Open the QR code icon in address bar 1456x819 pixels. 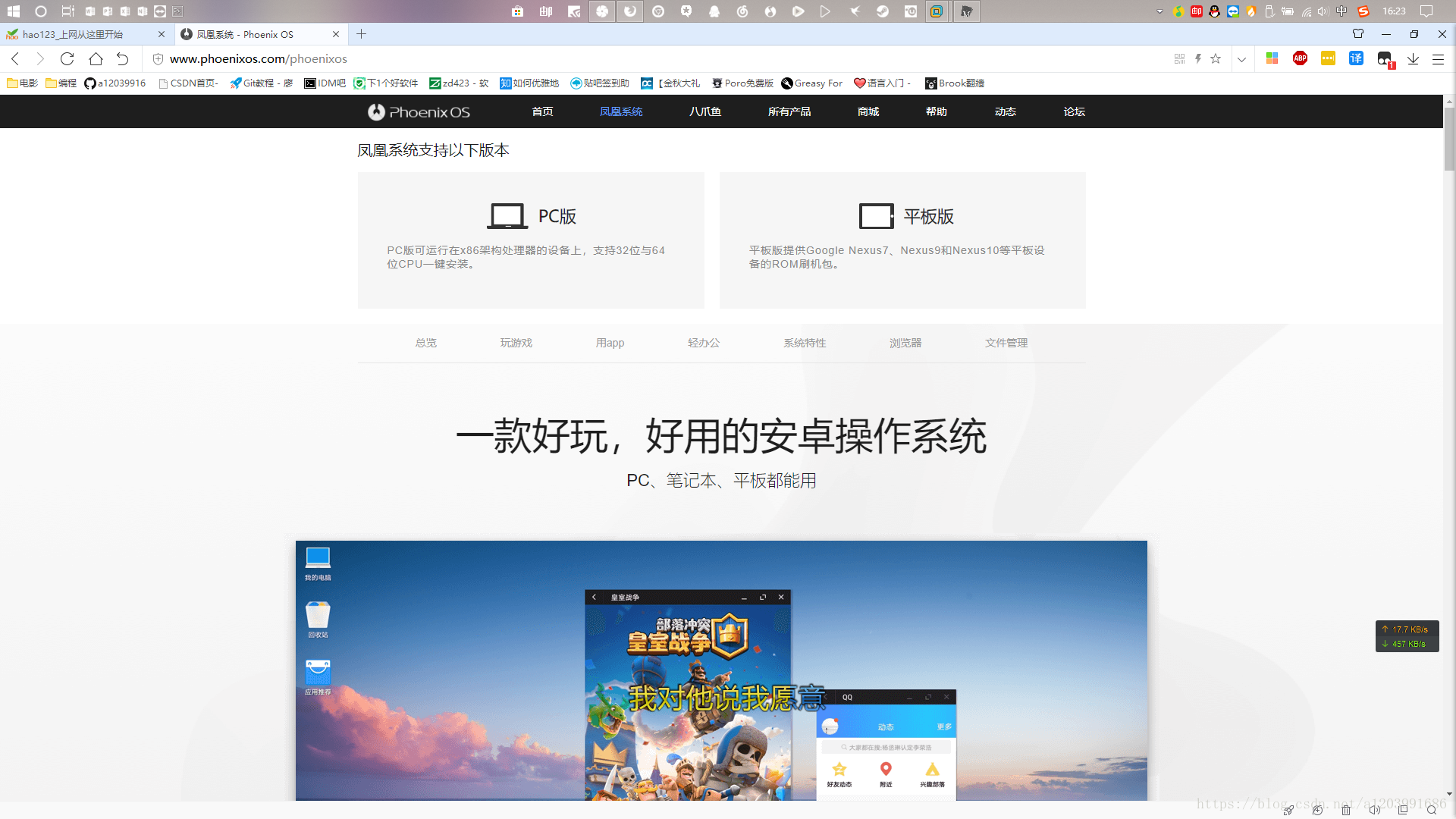coord(1179,59)
